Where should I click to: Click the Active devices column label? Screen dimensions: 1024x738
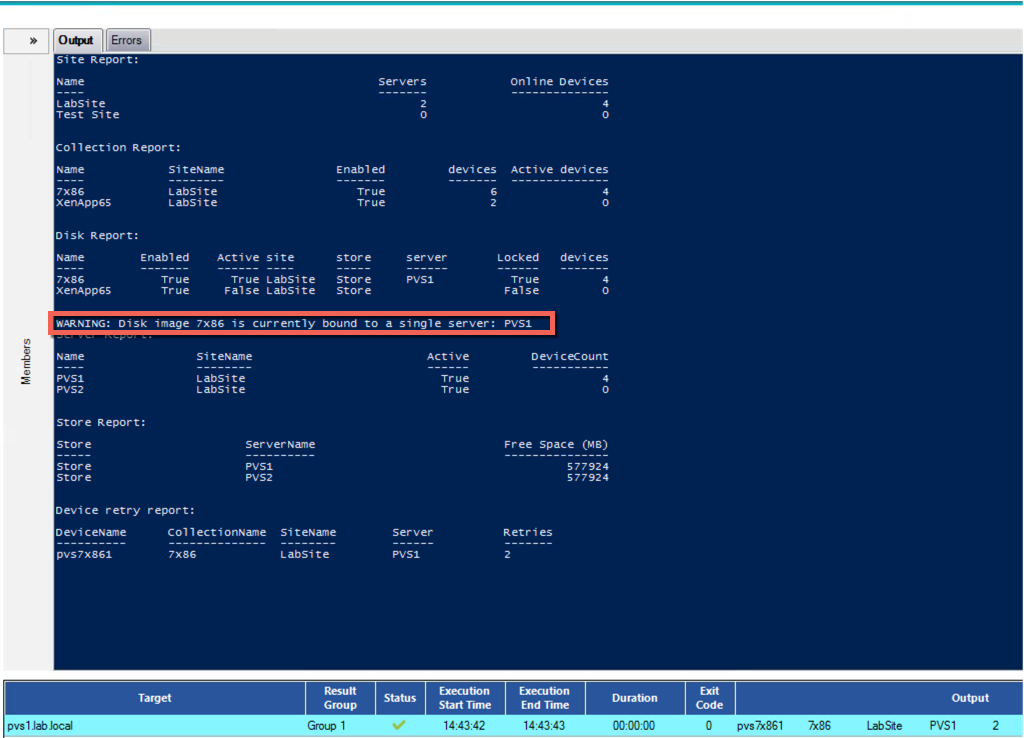click(x=559, y=169)
